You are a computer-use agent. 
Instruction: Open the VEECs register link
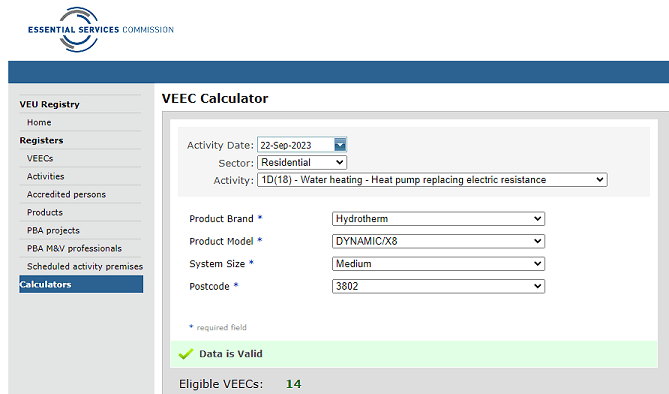pos(40,158)
